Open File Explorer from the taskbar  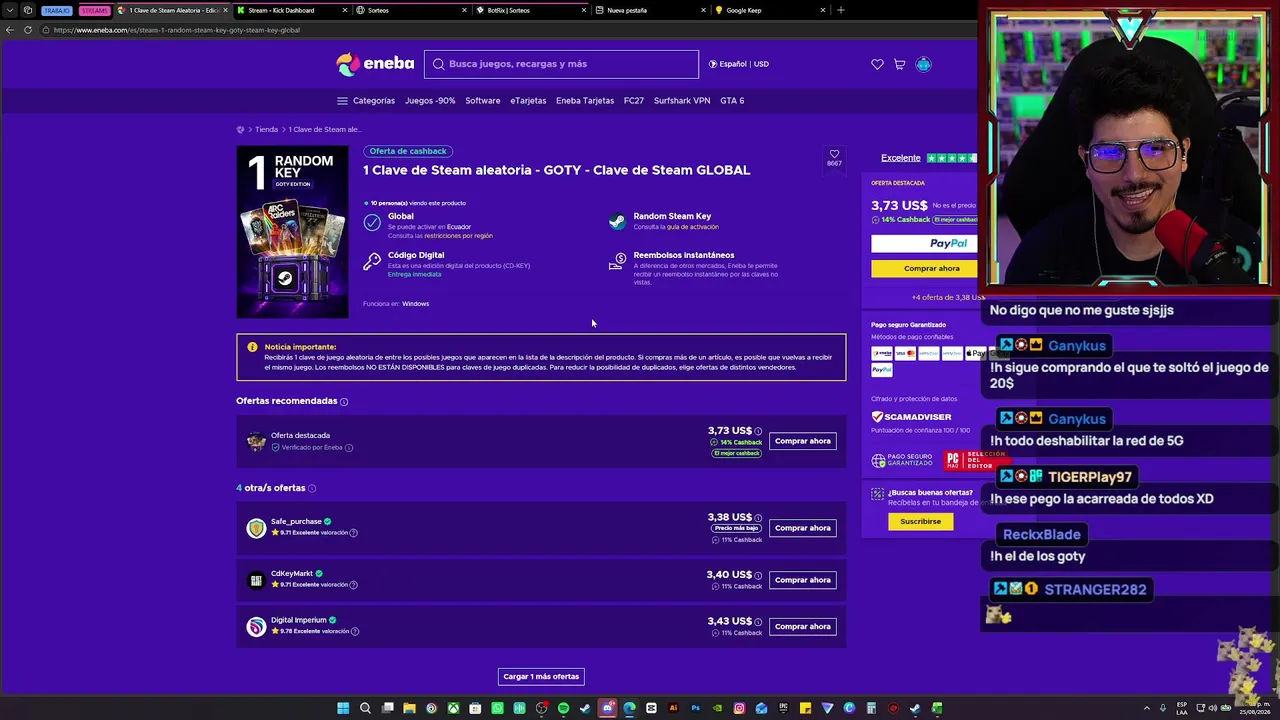pos(409,708)
